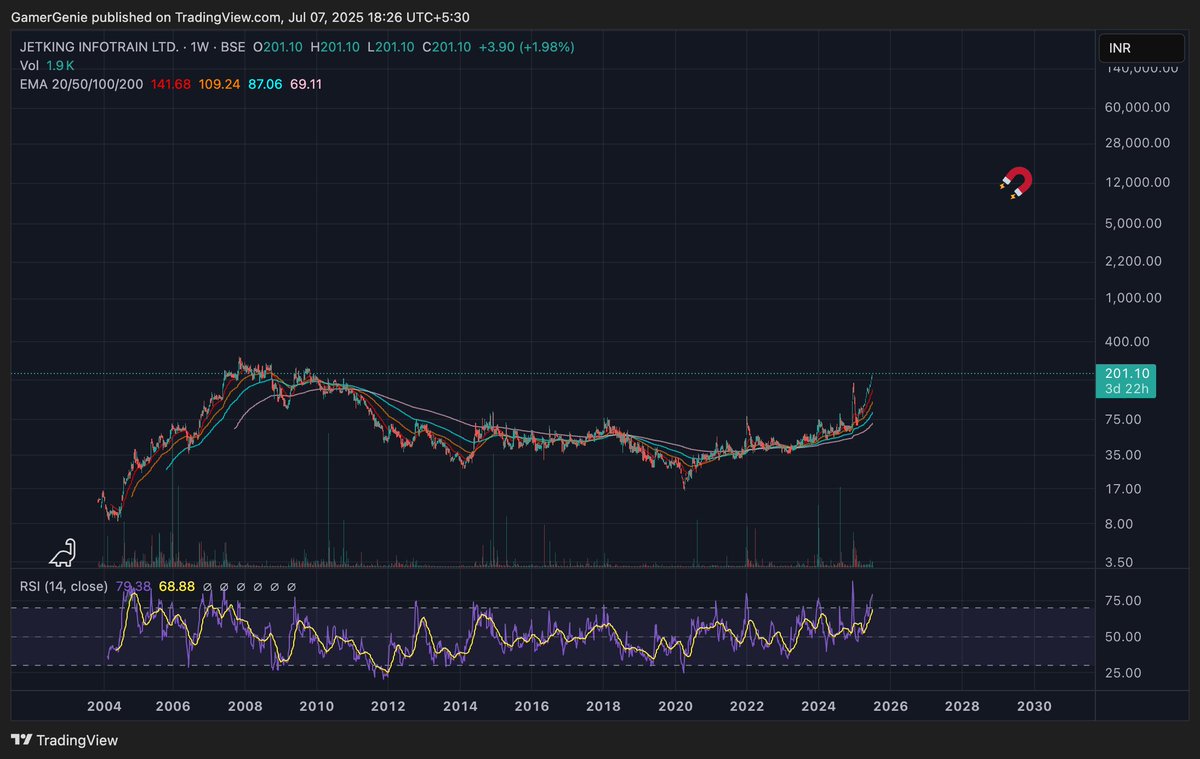Screen dimensions: 1200x759
Task: Click the 2006 label on the time axis
Action: (173, 706)
